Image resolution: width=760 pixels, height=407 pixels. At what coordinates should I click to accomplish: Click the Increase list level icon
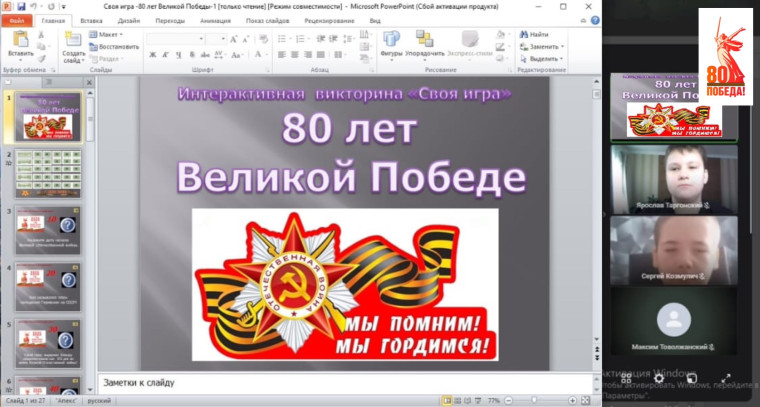click(333, 39)
